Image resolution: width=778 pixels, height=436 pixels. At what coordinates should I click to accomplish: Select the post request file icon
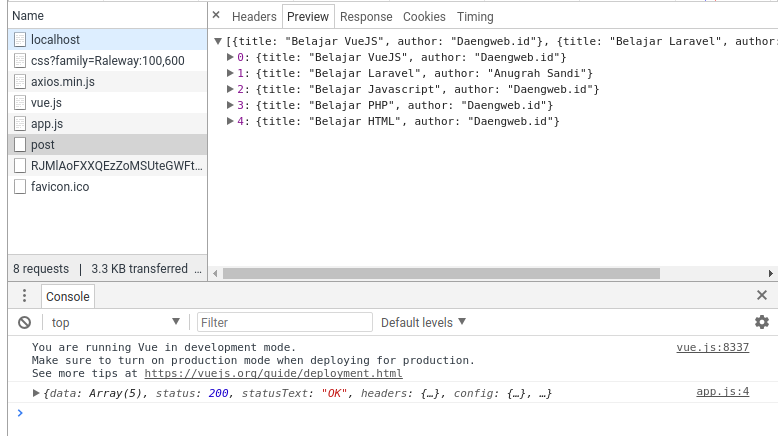click(20, 145)
